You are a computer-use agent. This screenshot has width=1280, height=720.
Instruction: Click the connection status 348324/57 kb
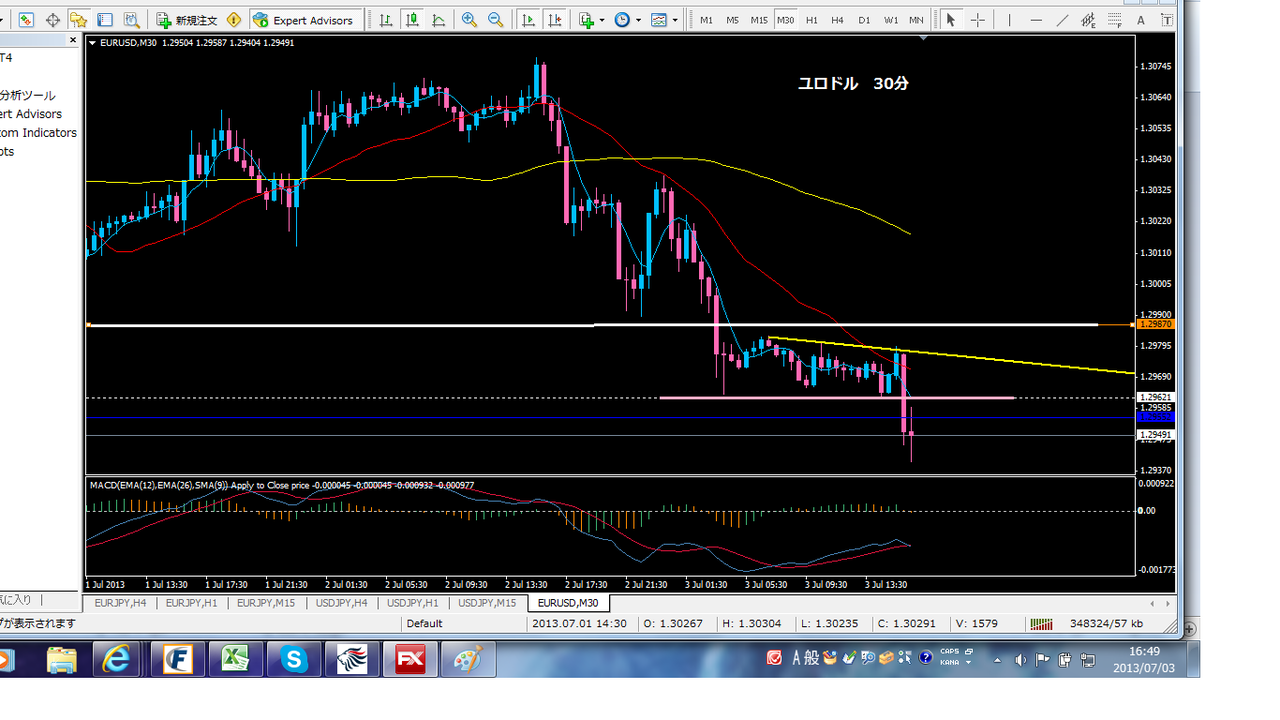click(x=1106, y=624)
